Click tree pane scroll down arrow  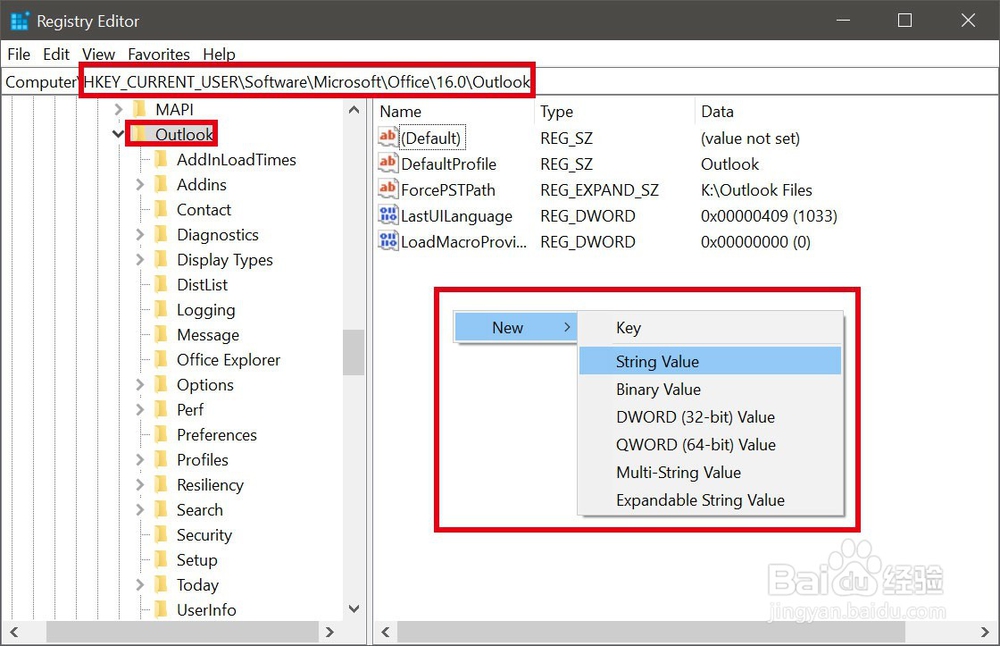coord(354,609)
